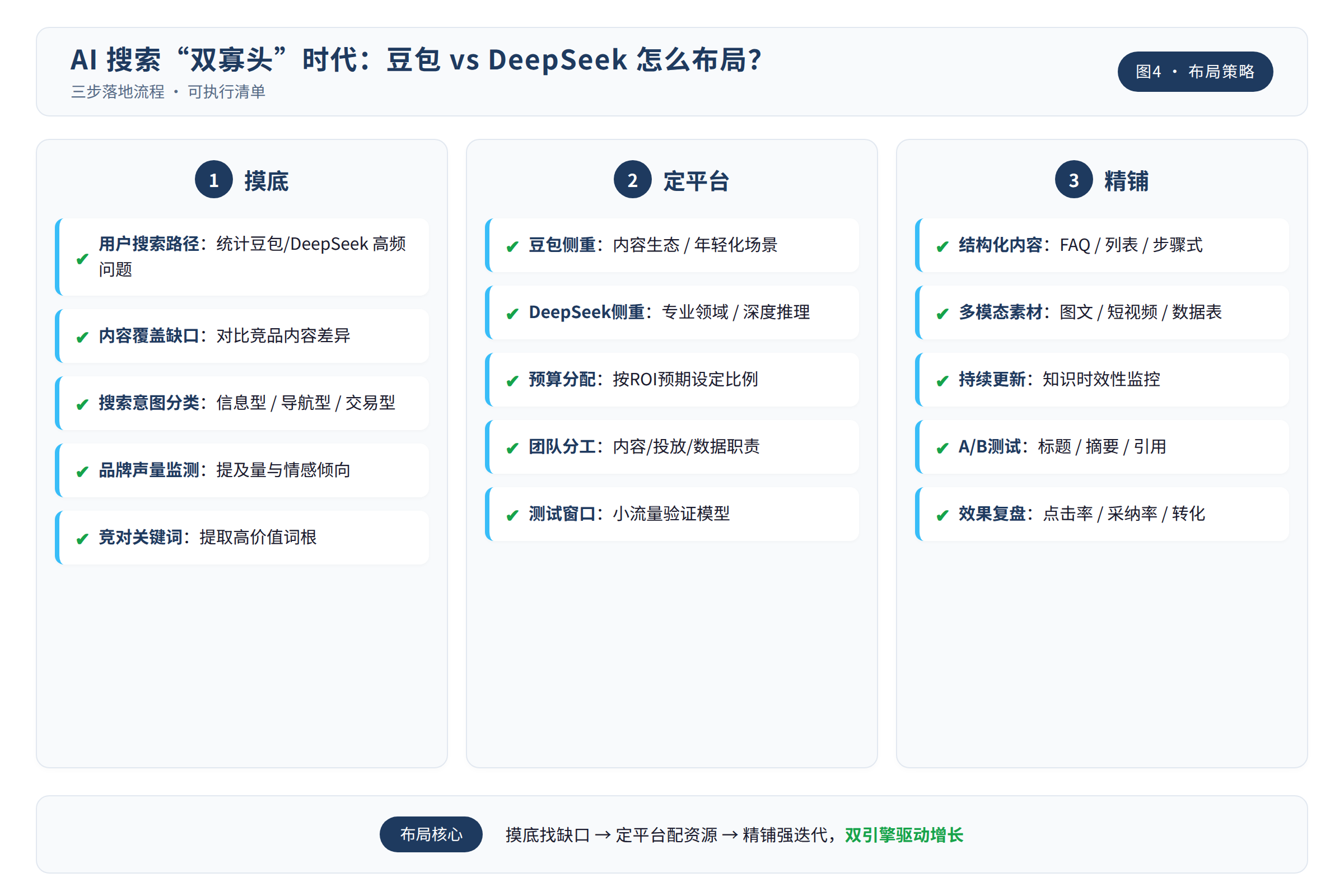Click the main title about 豆包 vs DeepSeek

click(x=416, y=59)
